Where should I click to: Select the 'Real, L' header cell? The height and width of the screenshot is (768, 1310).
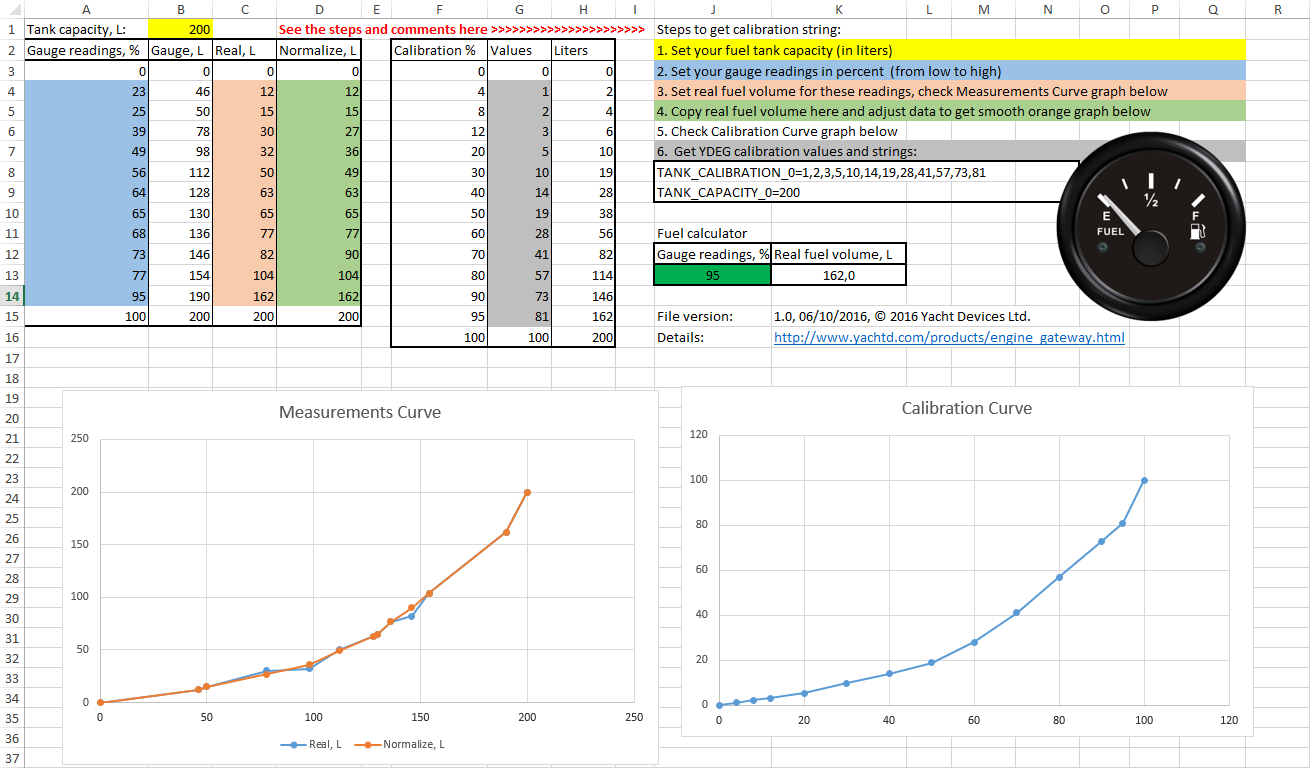(244, 50)
